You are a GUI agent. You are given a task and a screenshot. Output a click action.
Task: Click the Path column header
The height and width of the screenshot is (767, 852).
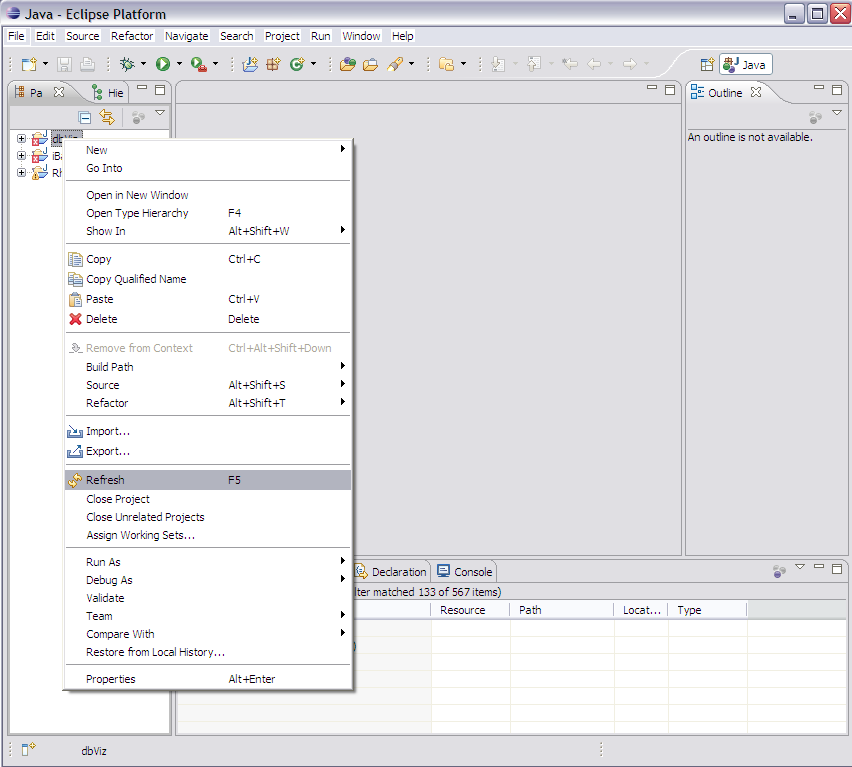[x=562, y=610]
